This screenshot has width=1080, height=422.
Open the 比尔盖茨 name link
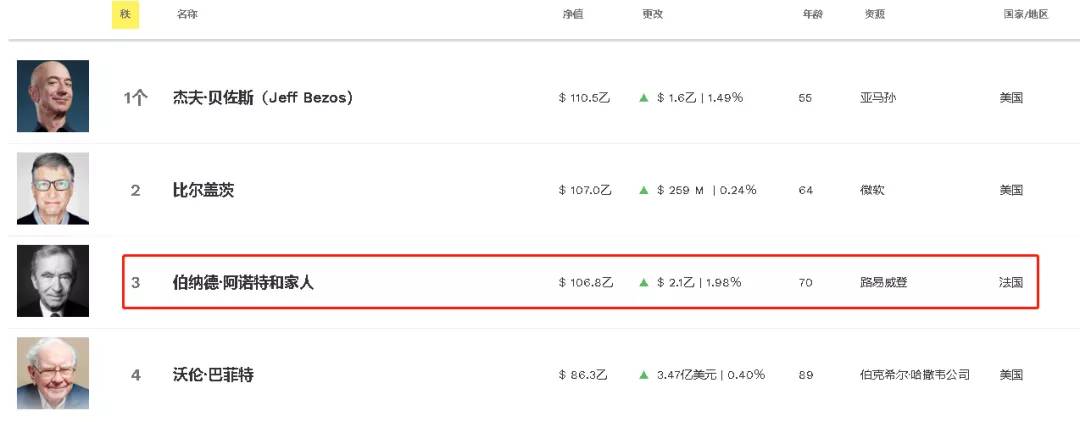coord(204,190)
